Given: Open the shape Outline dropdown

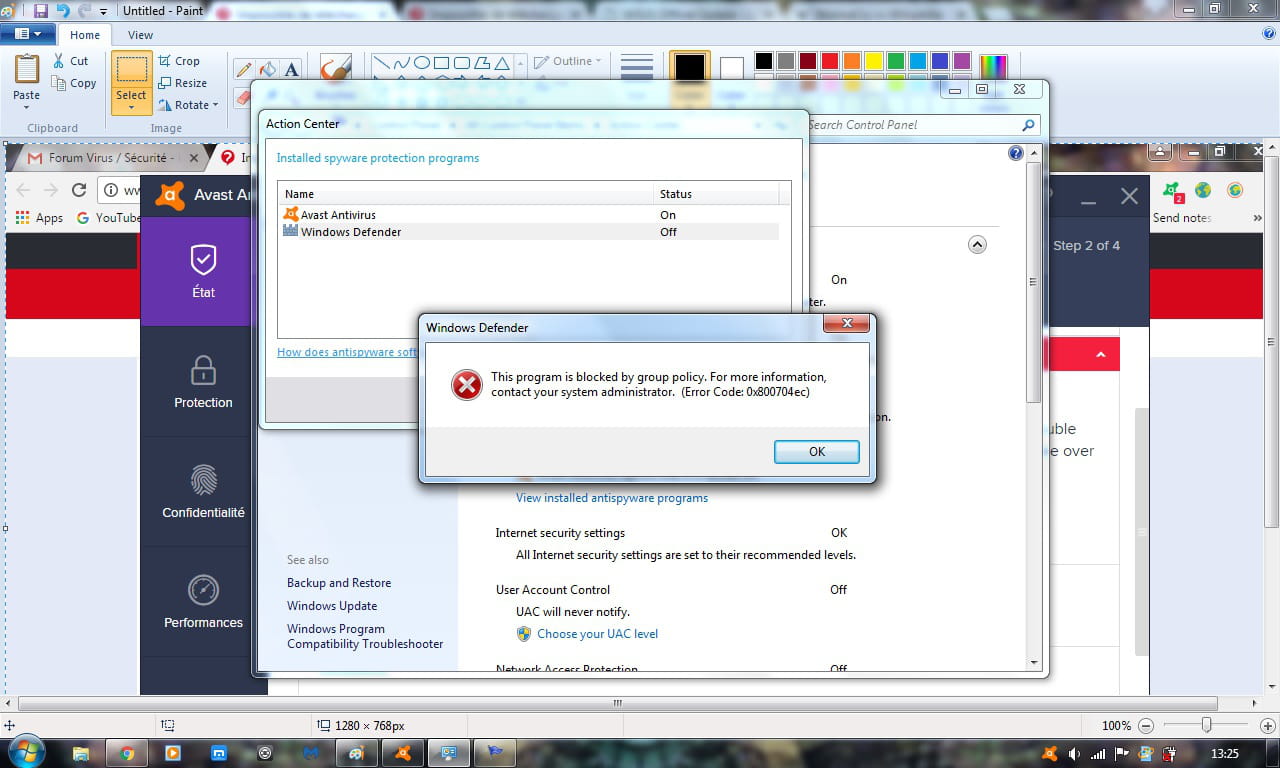Looking at the screenshot, I should pos(568,61).
